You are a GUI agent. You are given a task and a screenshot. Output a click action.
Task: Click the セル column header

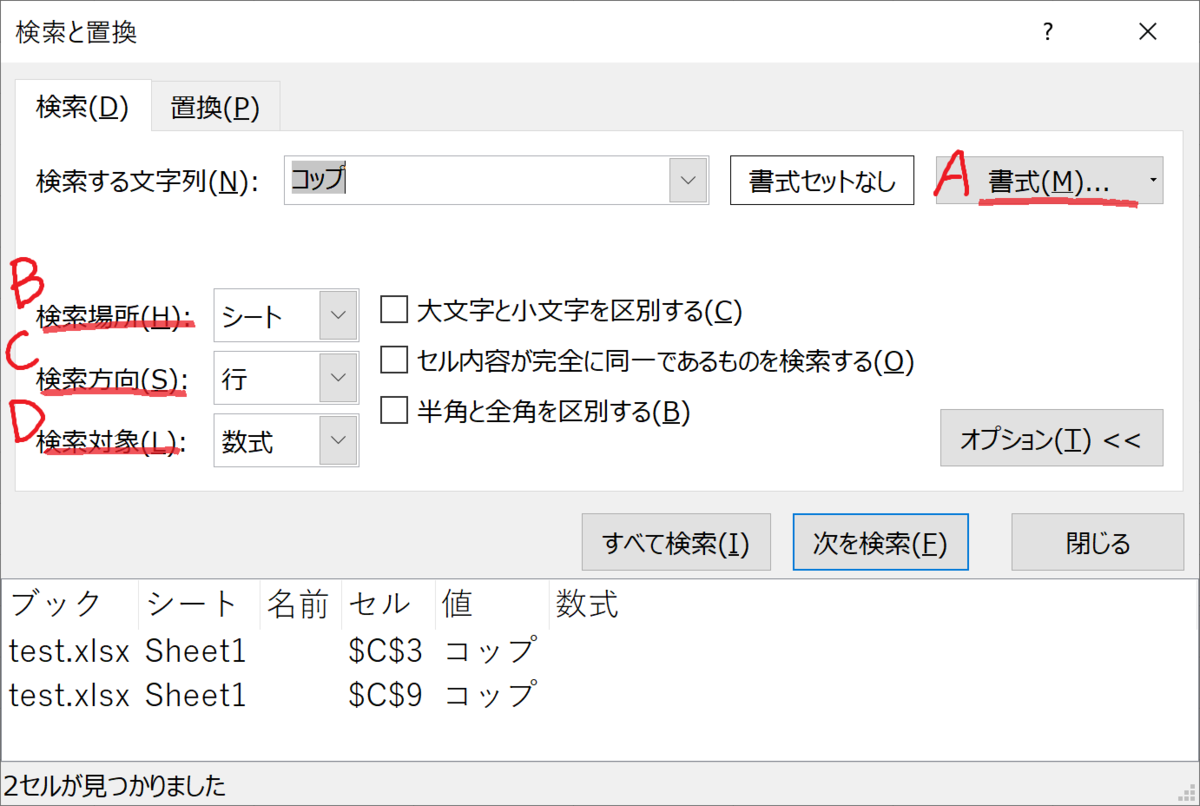(389, 604)
